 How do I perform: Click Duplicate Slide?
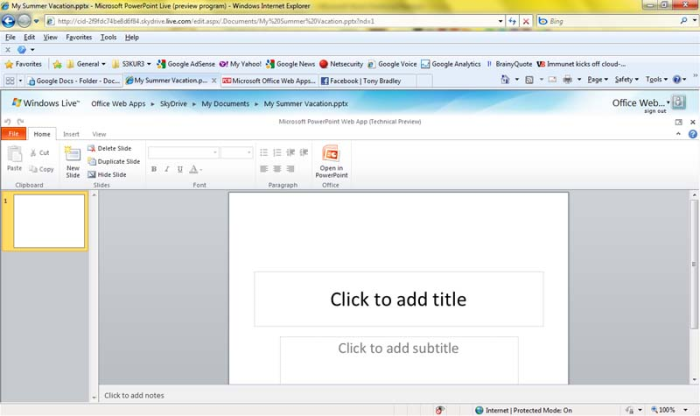point(114,161)
